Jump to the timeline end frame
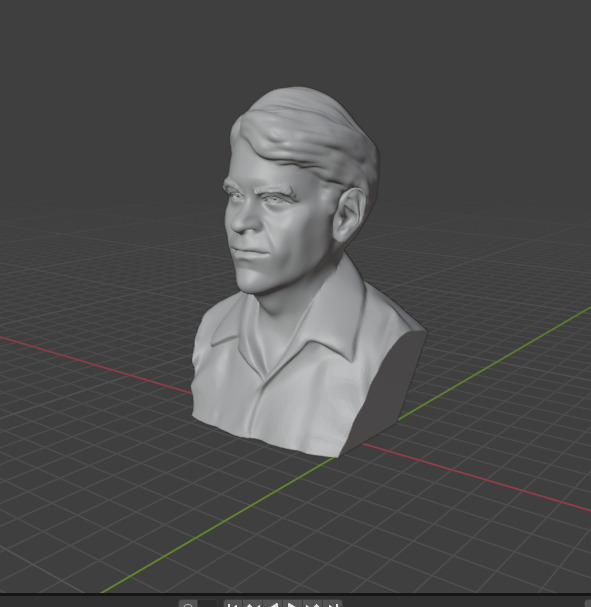591x607 pixels. [332, 604]
